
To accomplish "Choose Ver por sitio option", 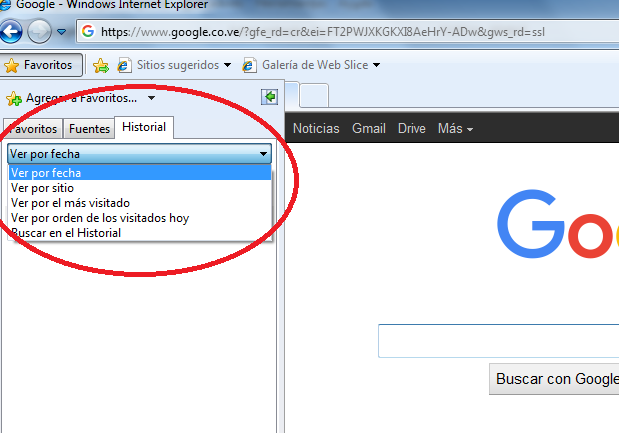I will [x=140, y=188].
